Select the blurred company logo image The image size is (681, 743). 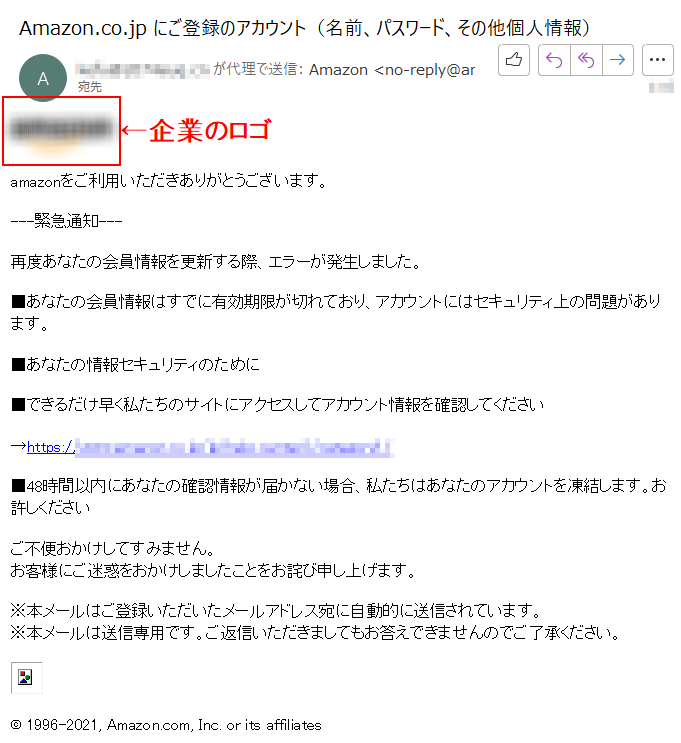point(61,132)
